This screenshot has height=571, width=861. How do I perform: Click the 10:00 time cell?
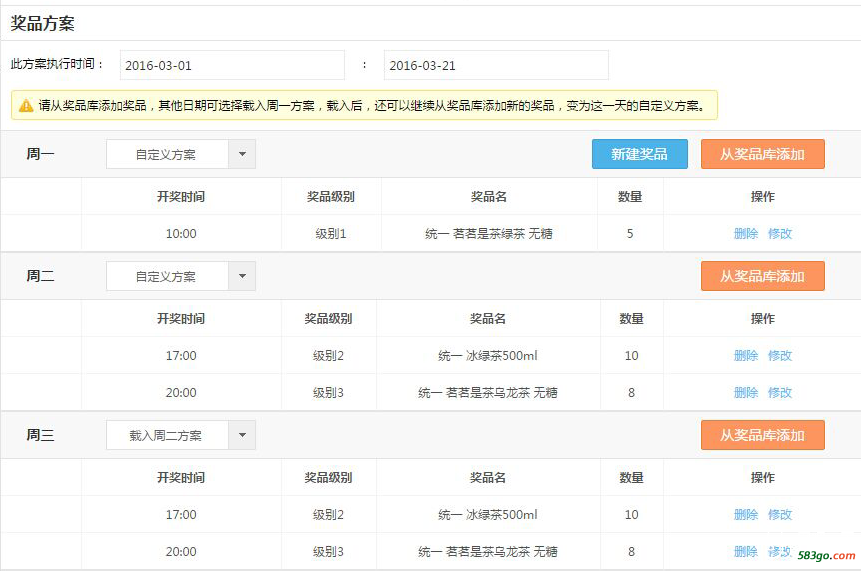181,234
